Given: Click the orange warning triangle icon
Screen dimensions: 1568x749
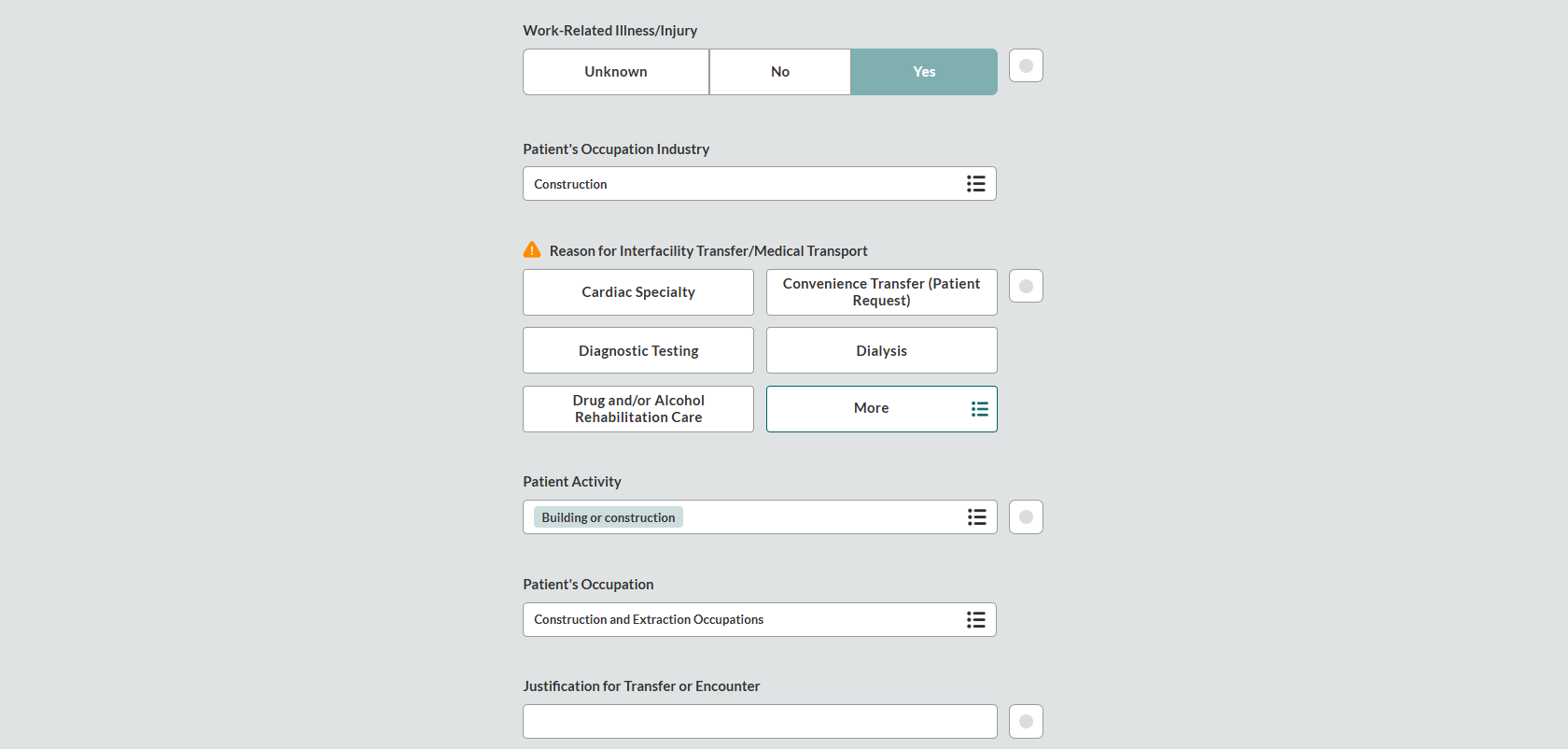Looking at the screenshot, I should point(532,250).
